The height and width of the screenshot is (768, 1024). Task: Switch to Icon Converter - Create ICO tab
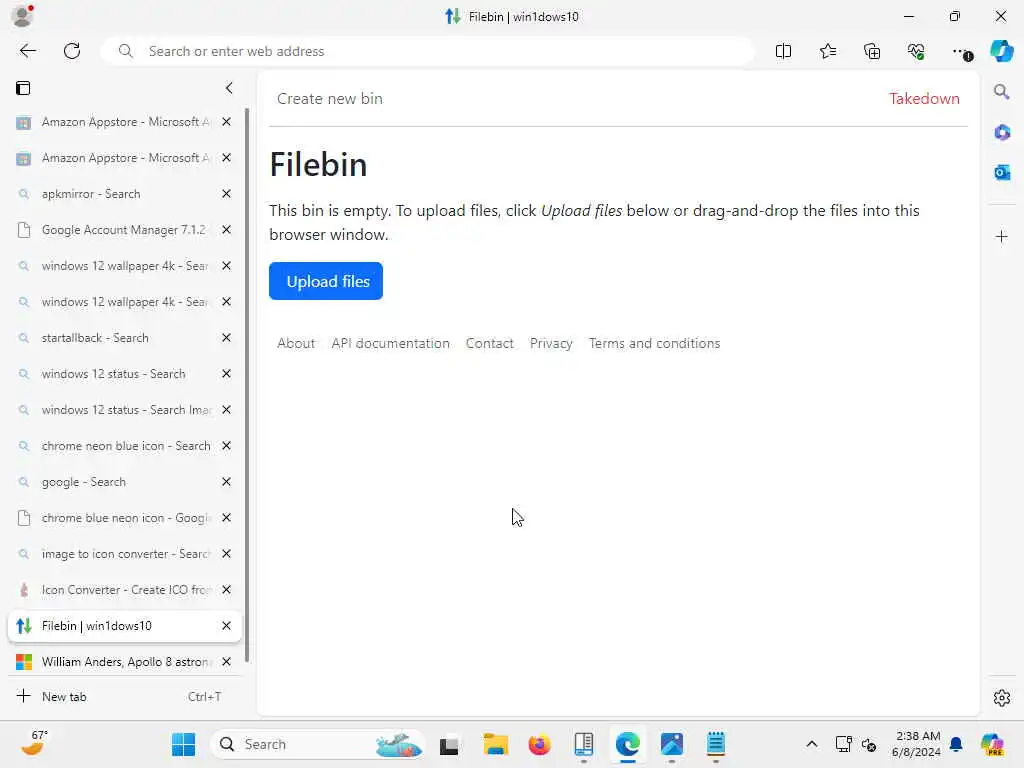pos(124,590)
